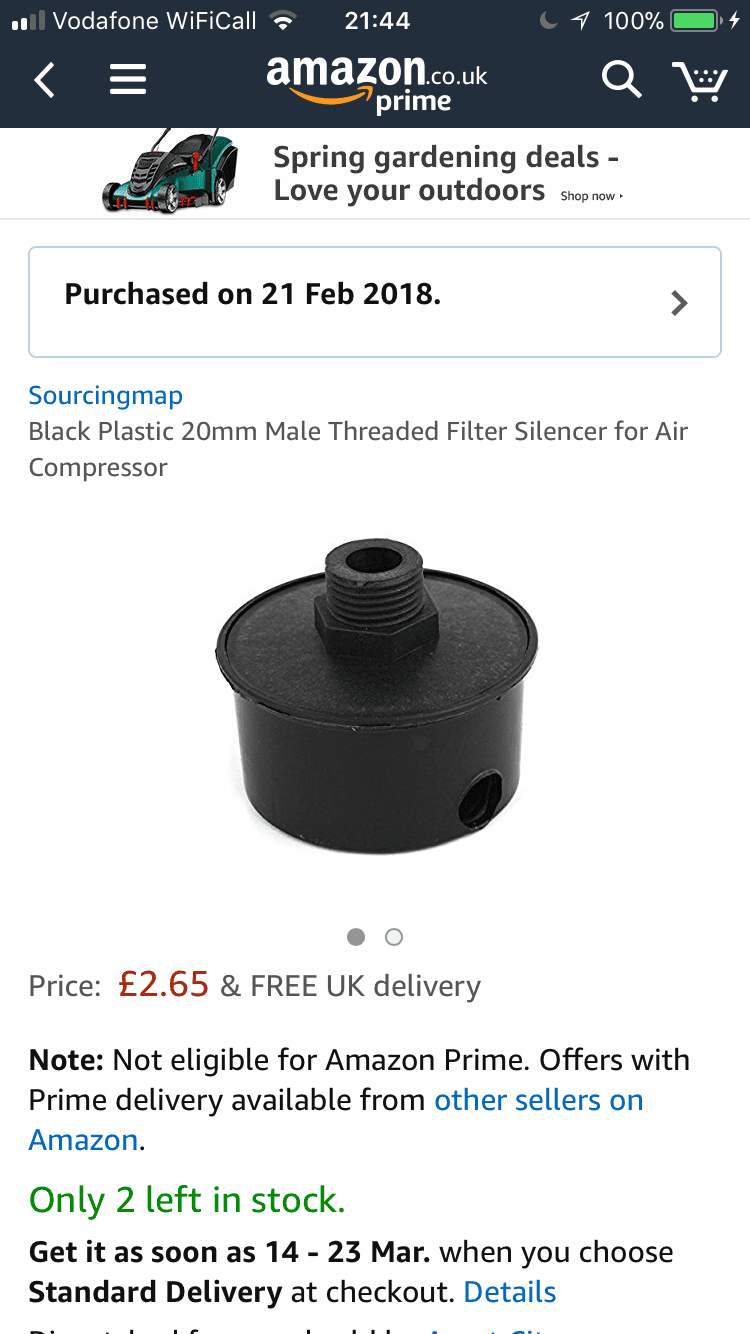
Task: Open the shopping basket icon
Action: [699, 80]
